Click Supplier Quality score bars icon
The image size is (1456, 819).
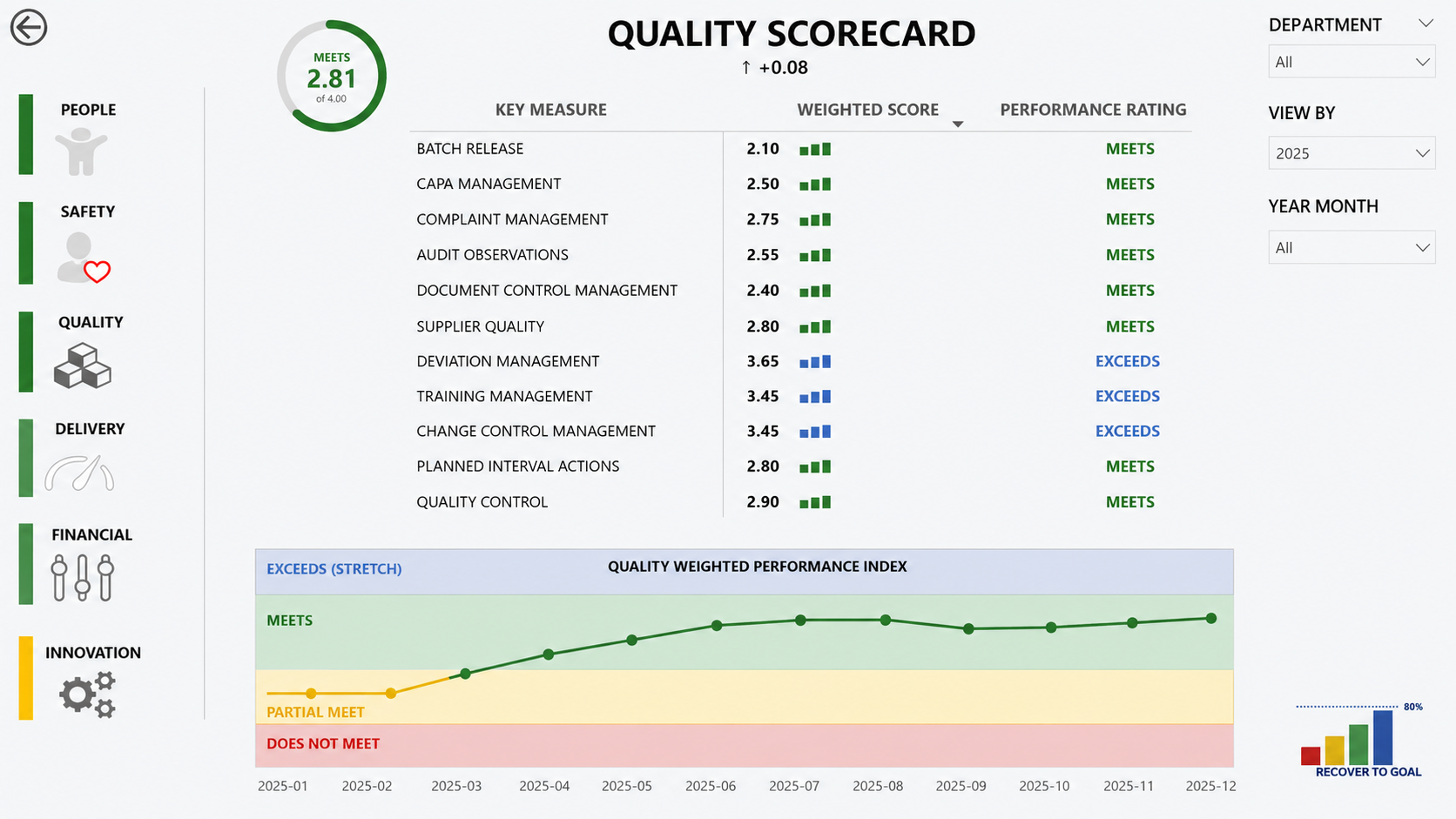(815, 327)
